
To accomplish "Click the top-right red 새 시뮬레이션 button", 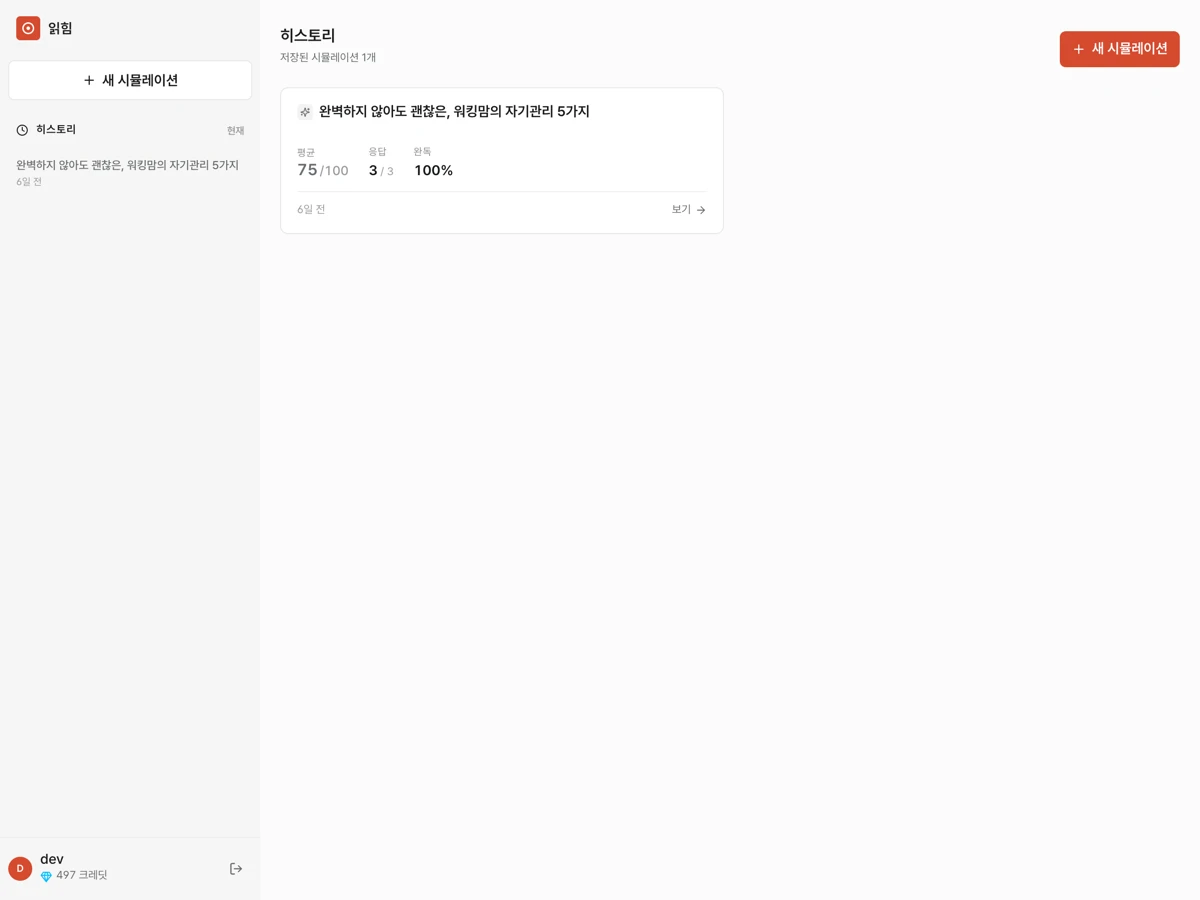I will (1120, 49).
